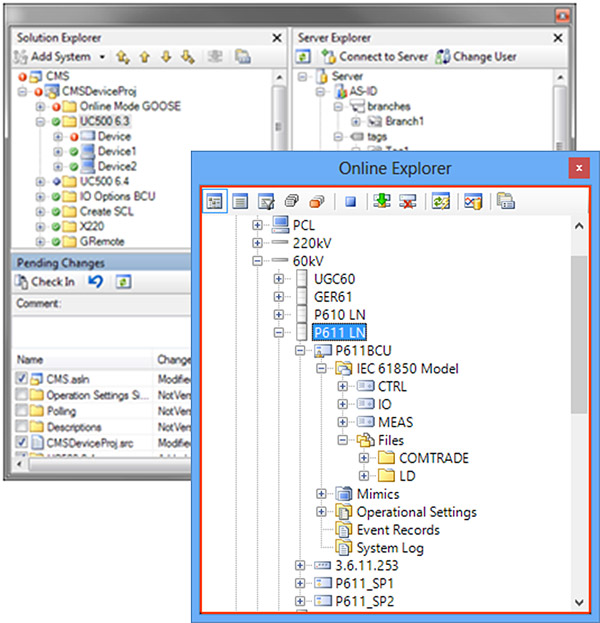
Task: Check the Descriptions checkbox
Action: [23, 427]
